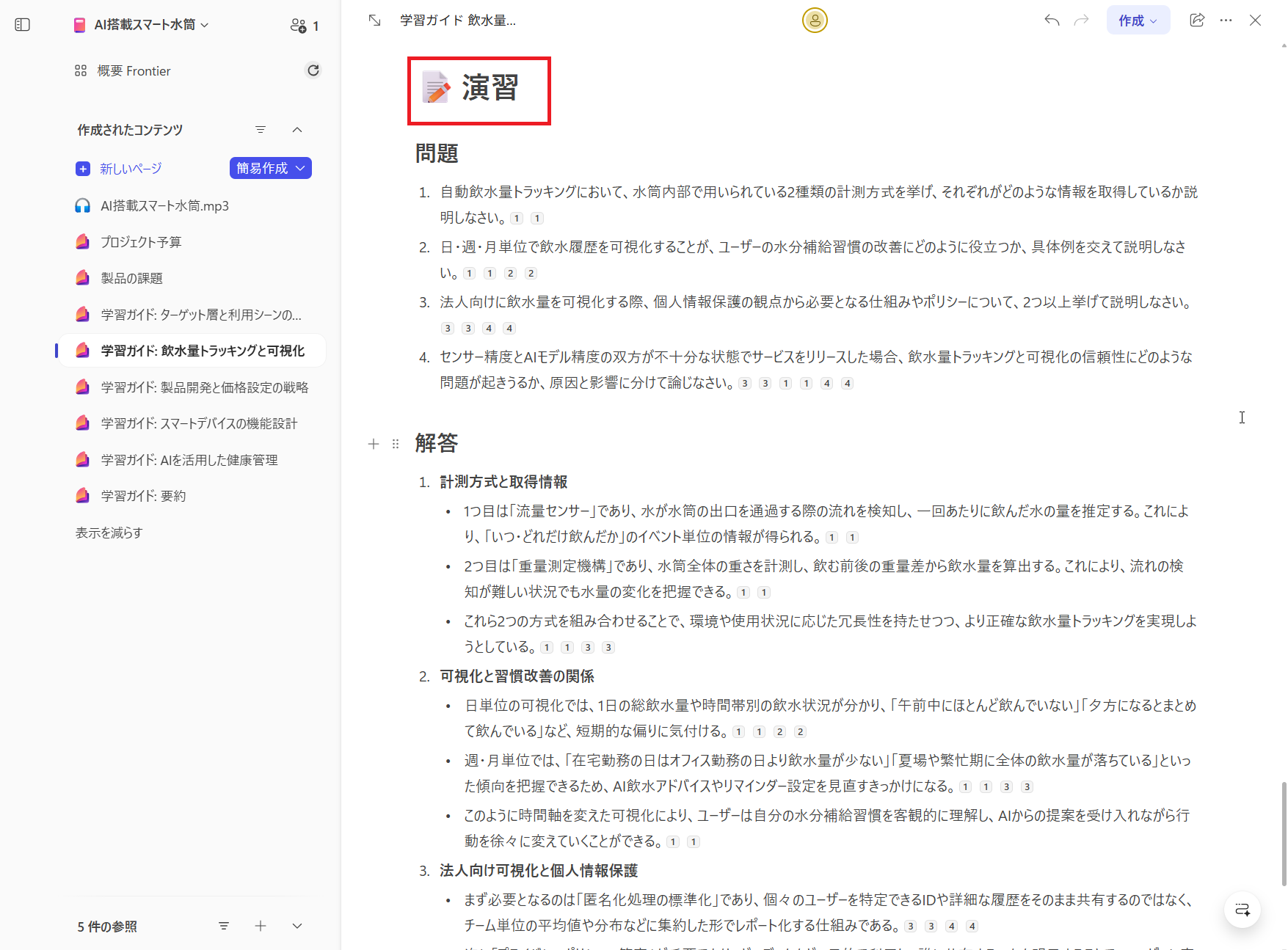Open the feedback icon at bottom right
1288x950 pixels.
[1242, 909]
